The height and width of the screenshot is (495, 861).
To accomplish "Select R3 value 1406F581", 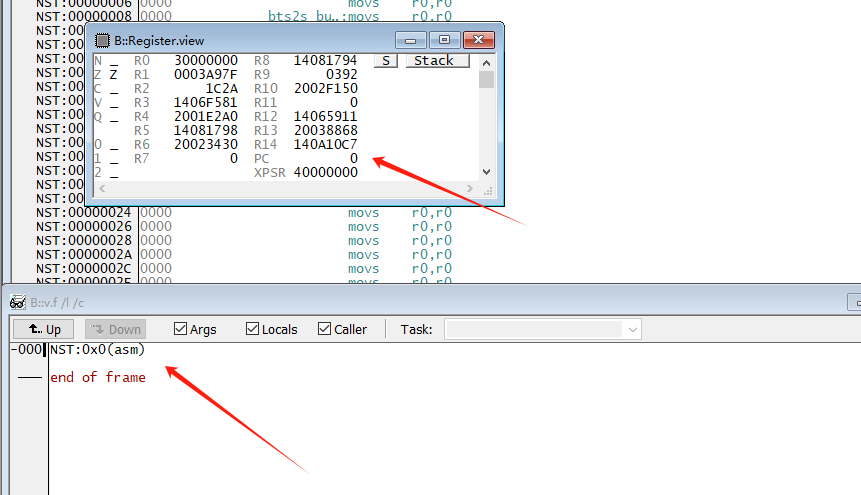I will (206, 102).
